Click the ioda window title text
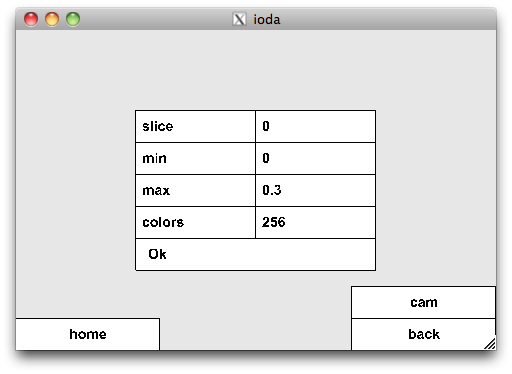This screenshot has width=512, height=374. coord(267,20)
